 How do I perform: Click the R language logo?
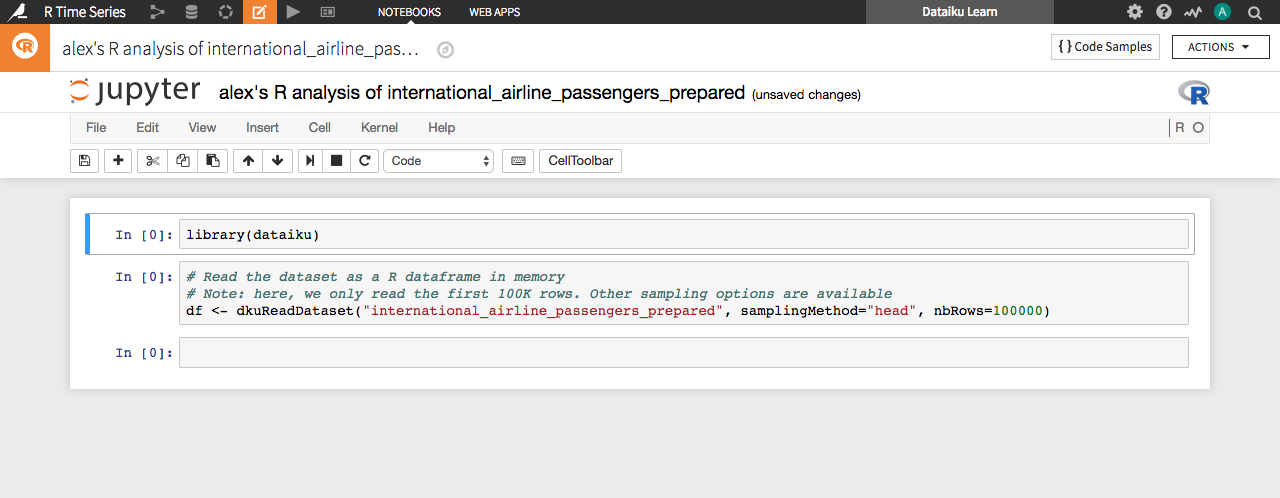(x=1193, y=93)
